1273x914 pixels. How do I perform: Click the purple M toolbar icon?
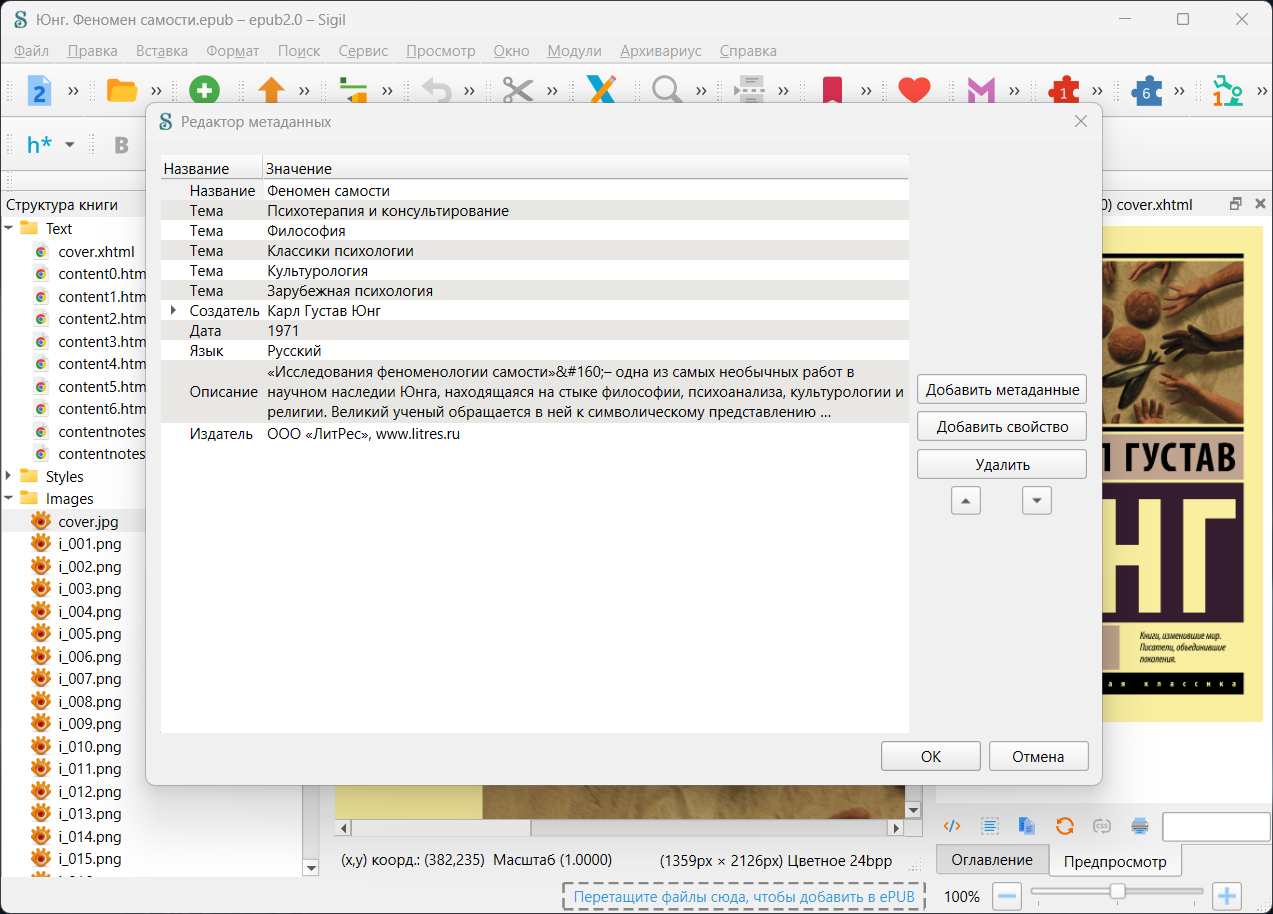(981, 91)
